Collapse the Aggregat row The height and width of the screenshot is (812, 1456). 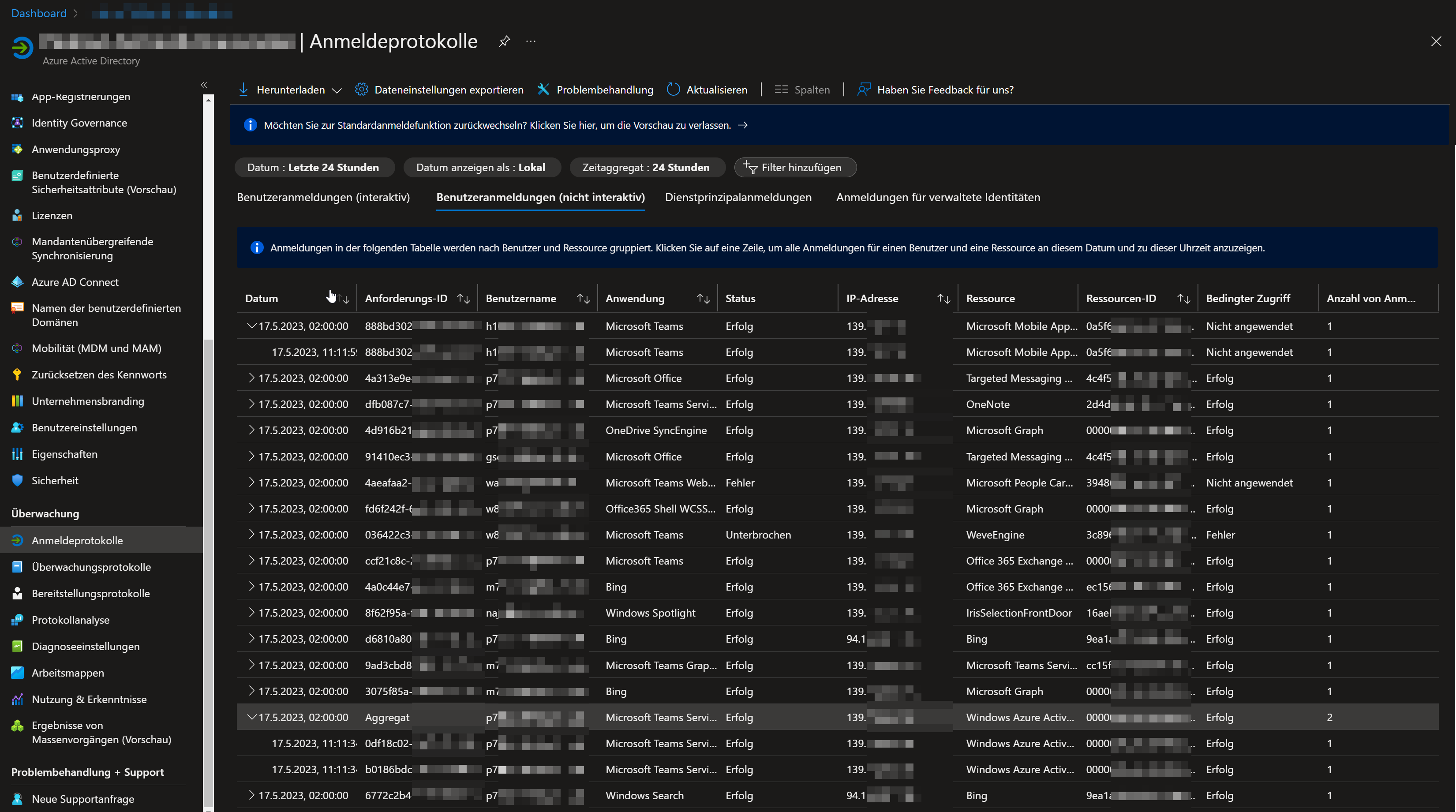click(x=251, y=717)
